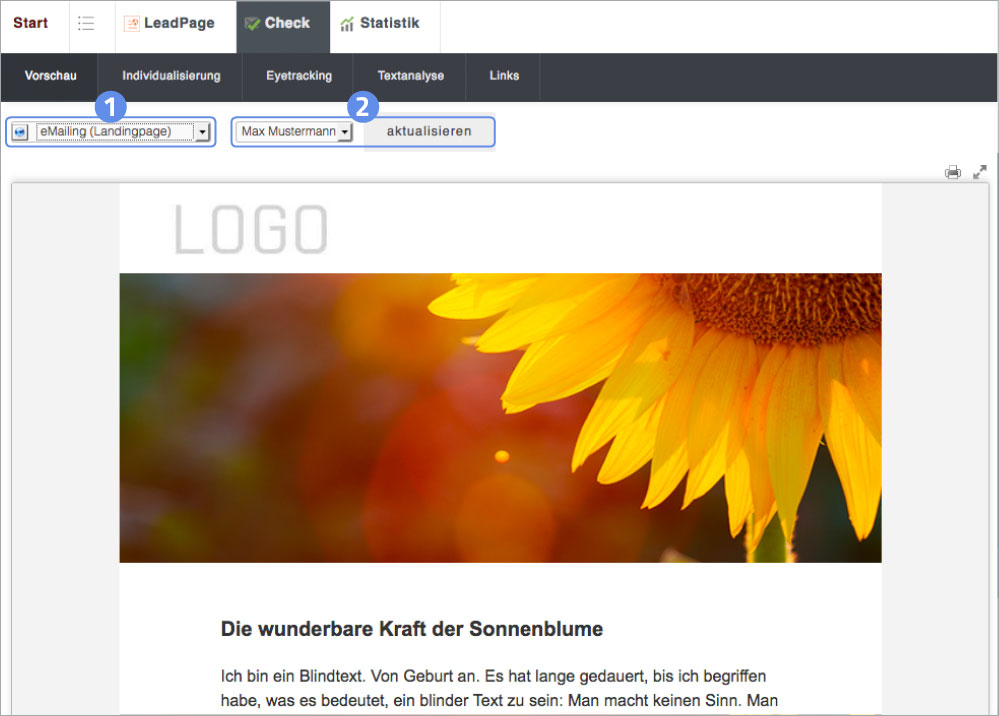Click the print icon above the preview
This screenshot has height=716, width=999.
point(952,172)
